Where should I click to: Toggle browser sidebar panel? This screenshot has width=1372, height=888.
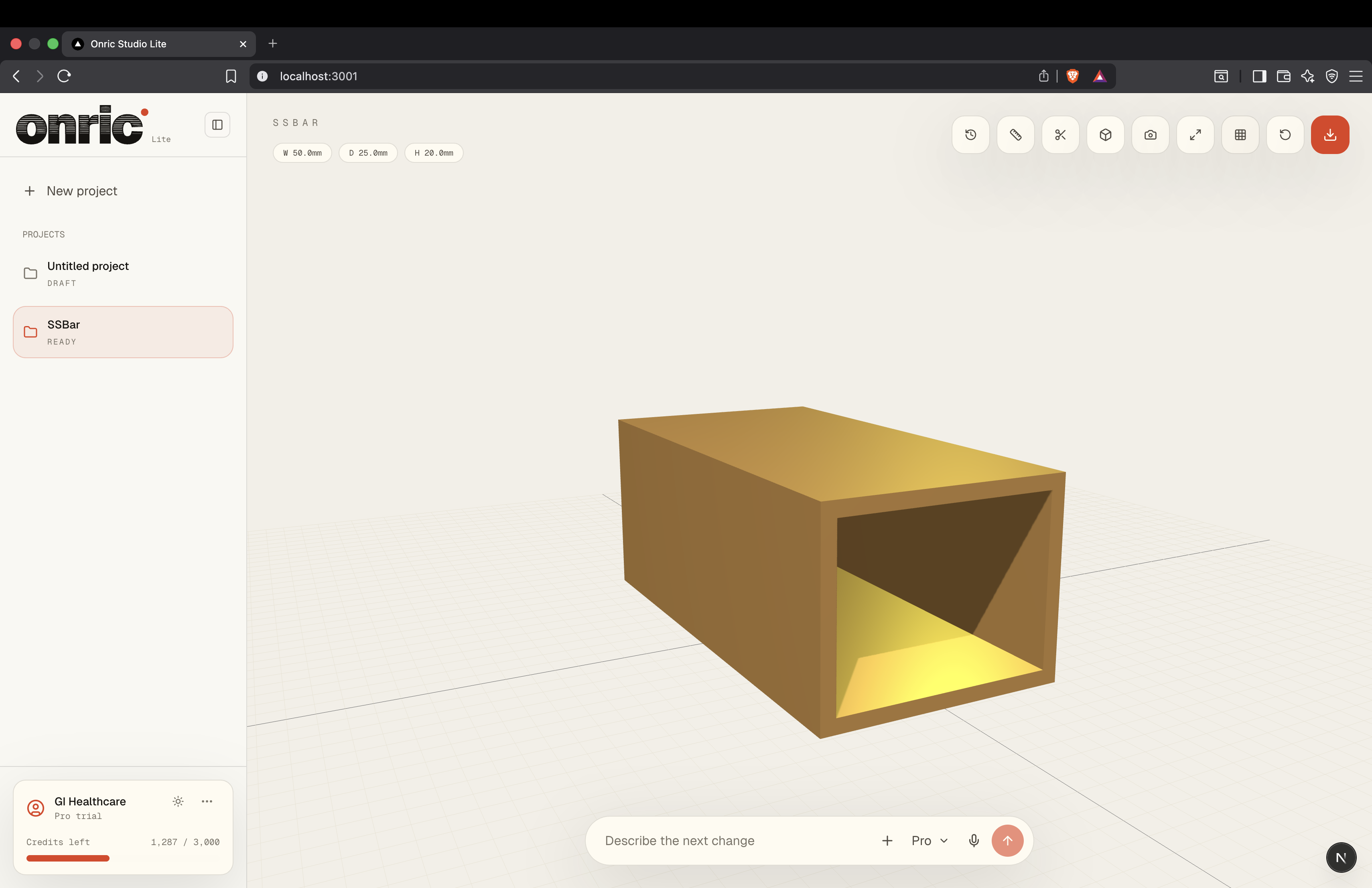pos(1260,76)
